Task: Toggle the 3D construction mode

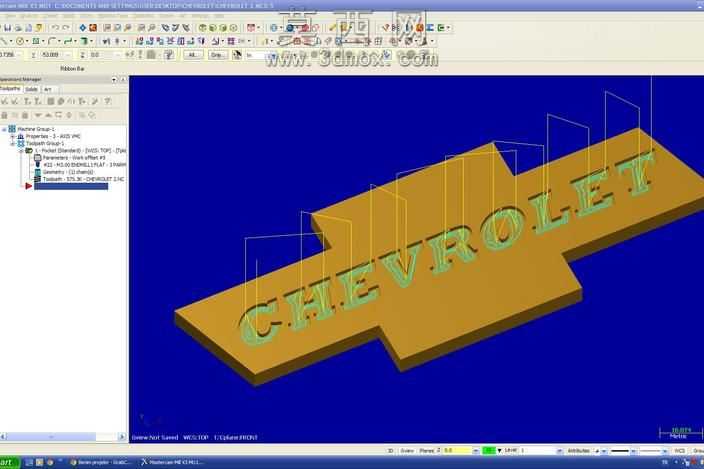Action: 391,451
